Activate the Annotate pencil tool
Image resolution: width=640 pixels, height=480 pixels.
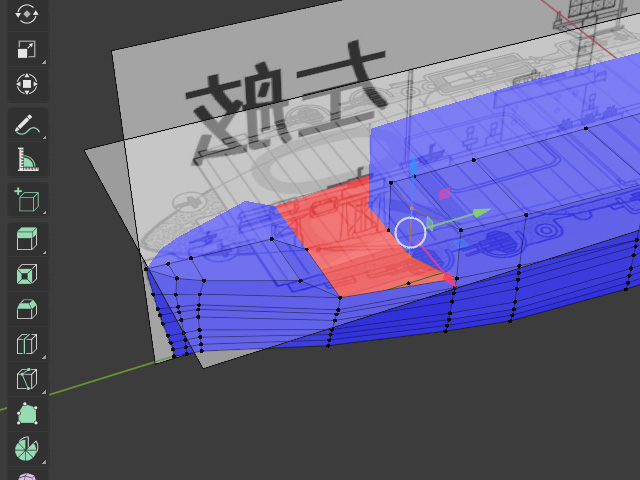pyautogui.click(x=27, y=125)
